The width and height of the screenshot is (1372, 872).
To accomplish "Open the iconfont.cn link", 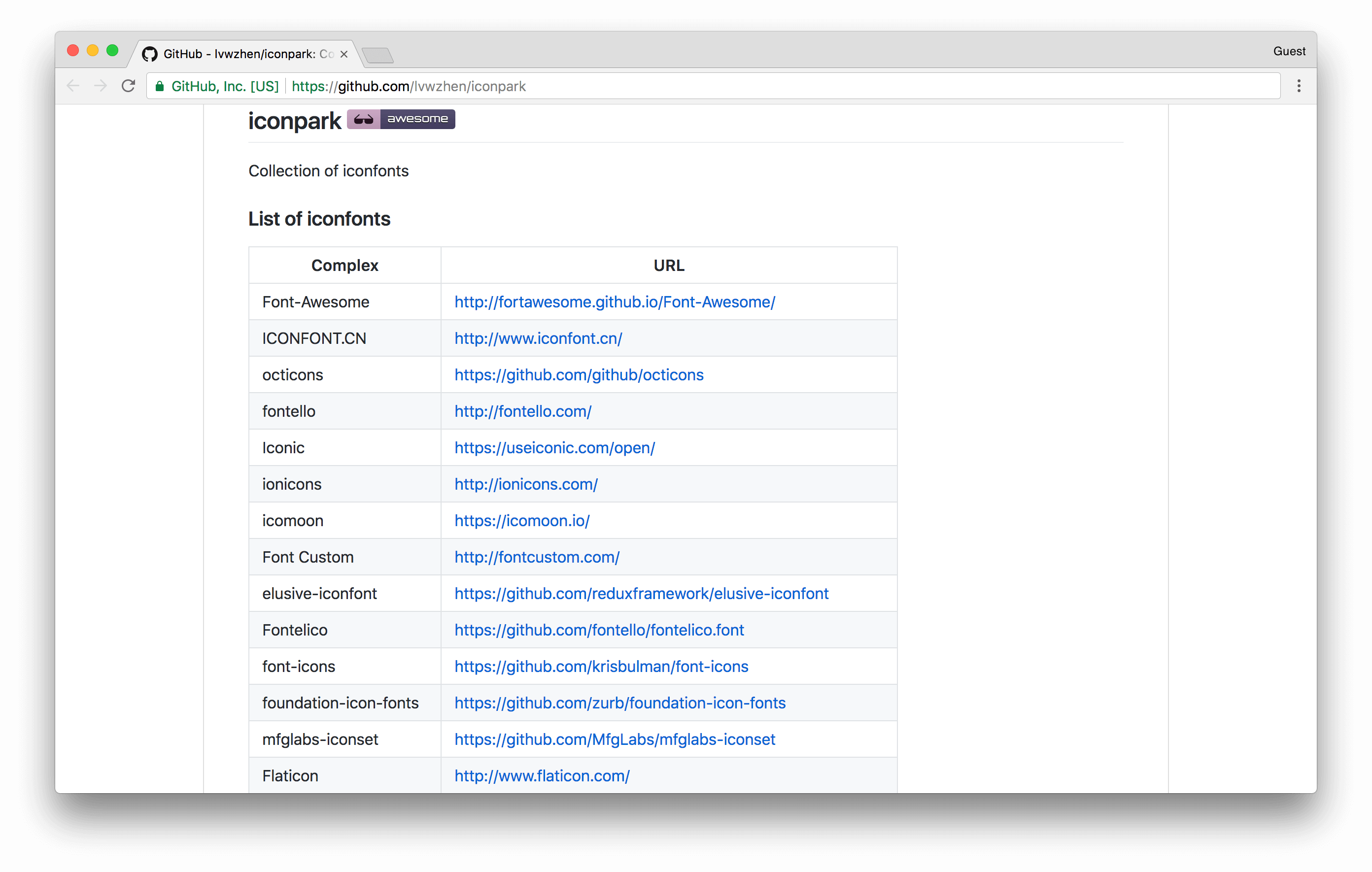I will [538, 338].
